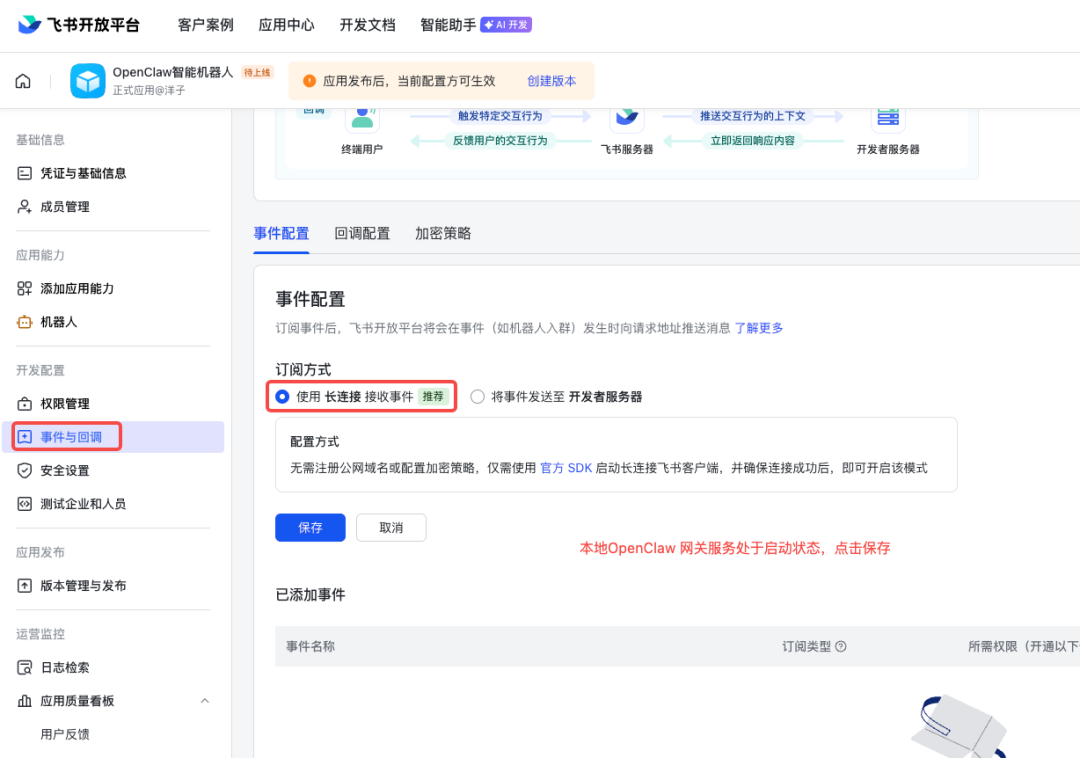This screenshot has height=758, width=1080.
Task: Open the 了解更多 link
Action: coord(758,328)
